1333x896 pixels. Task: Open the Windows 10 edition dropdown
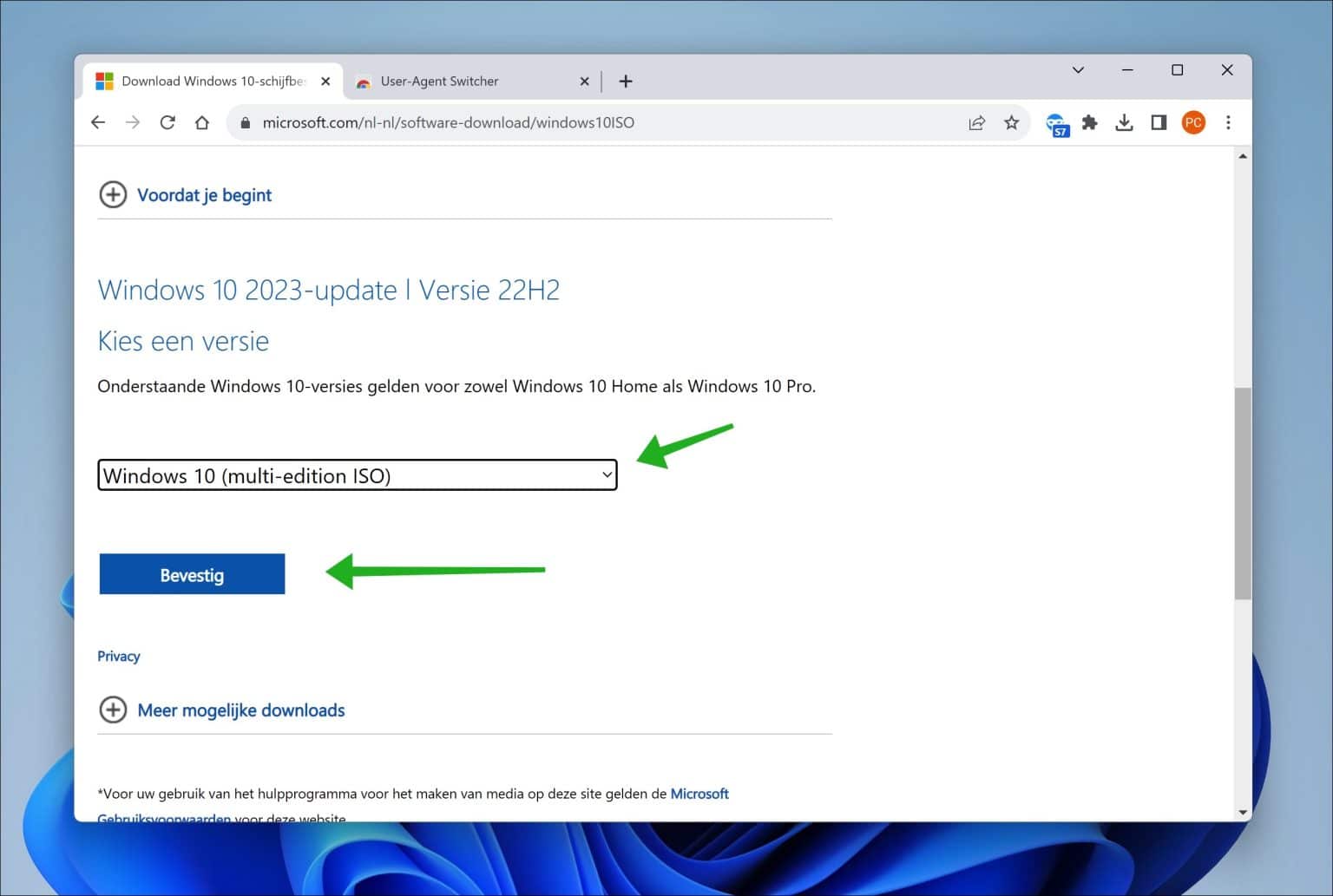[x=358, y=475]
